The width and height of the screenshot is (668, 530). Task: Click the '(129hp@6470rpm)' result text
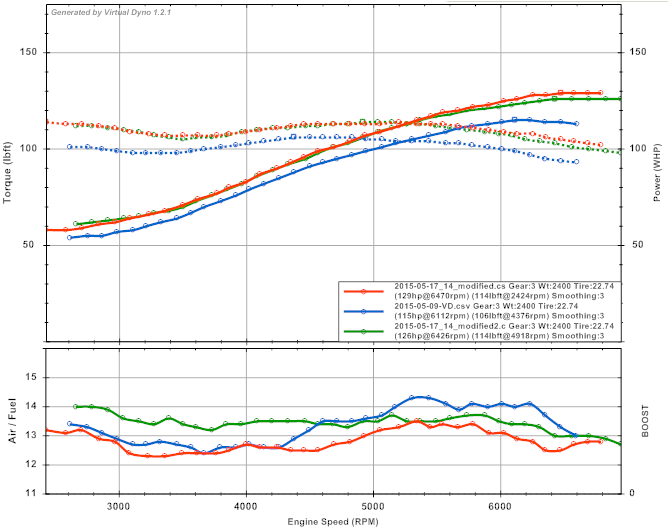[432, 296]
